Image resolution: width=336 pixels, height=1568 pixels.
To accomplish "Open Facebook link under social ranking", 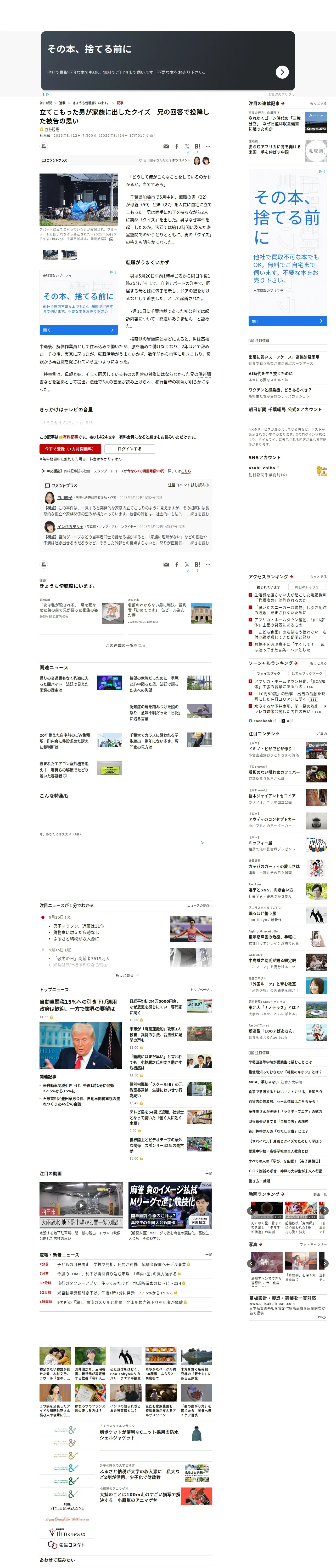I will click(262, 721).
